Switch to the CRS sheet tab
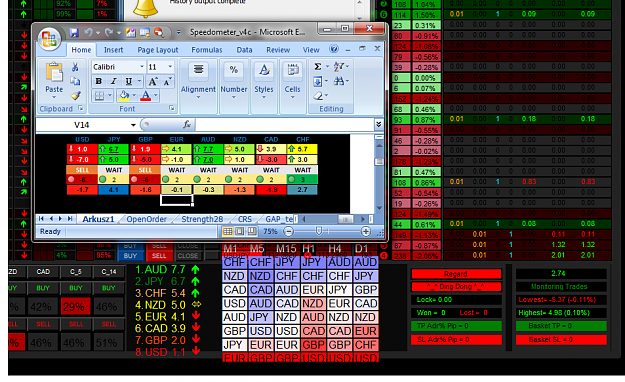Image resolution: width=625 pixels, height=382 pixels. (244, 219)
